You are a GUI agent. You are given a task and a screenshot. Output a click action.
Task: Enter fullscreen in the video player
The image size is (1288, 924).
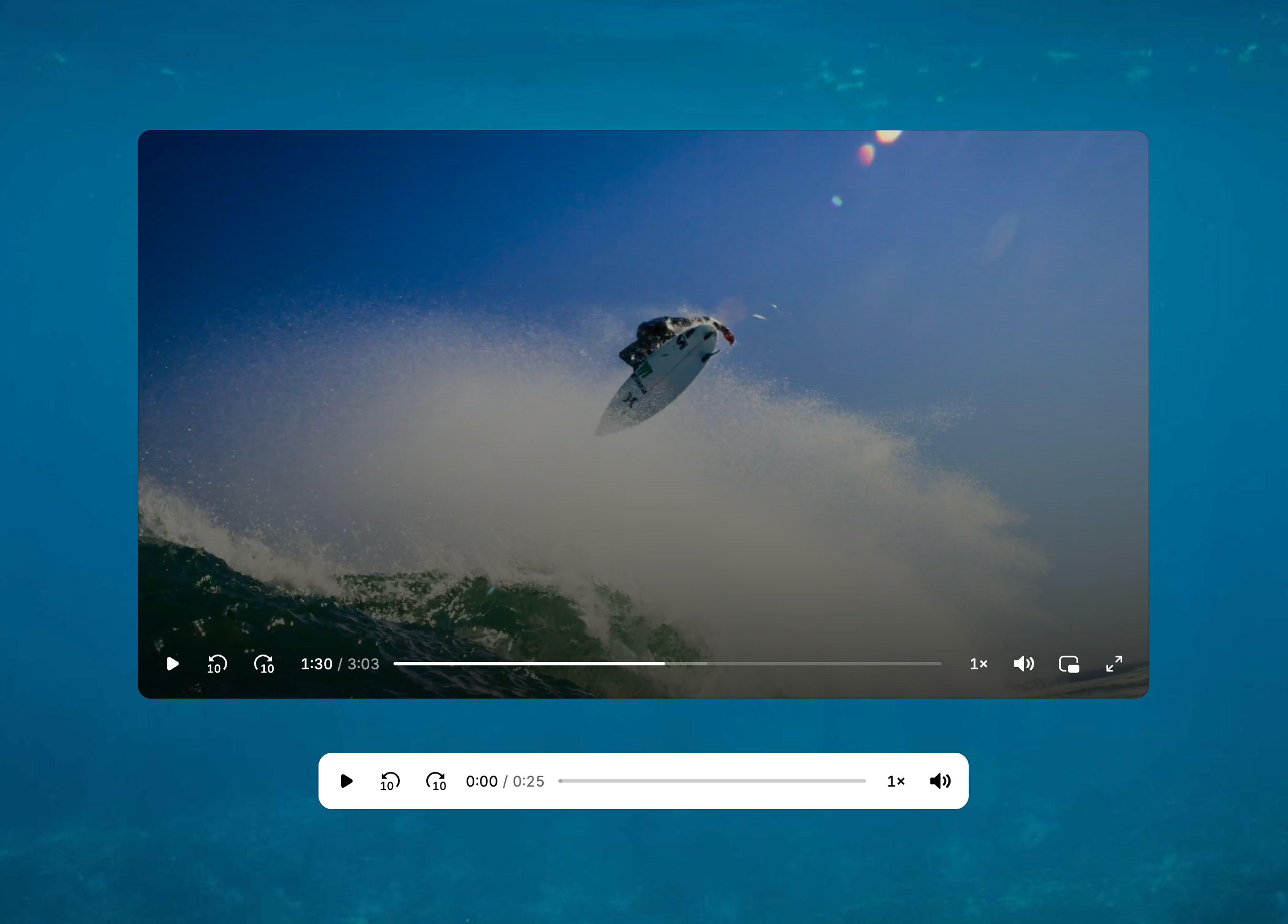click(x=1114, y=663)
